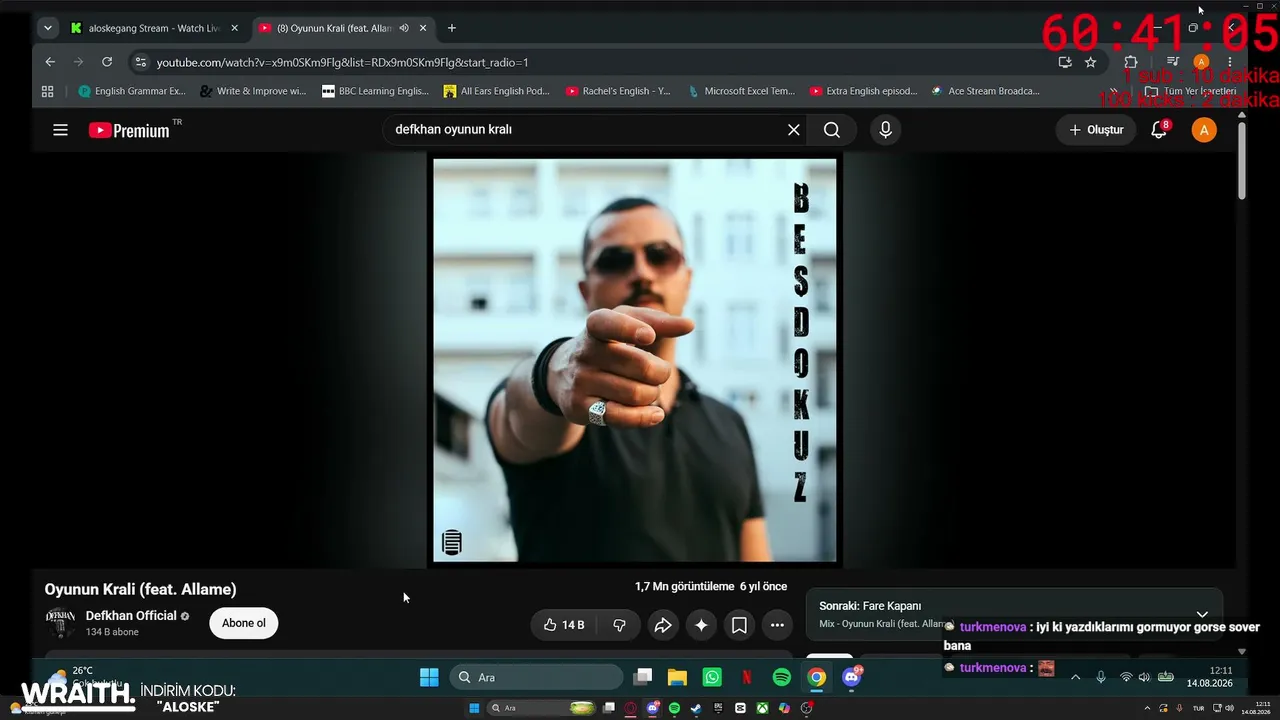Close the Oyunun Krali YouTube tab
1280x720 pixels.
[x=423, y=28]
